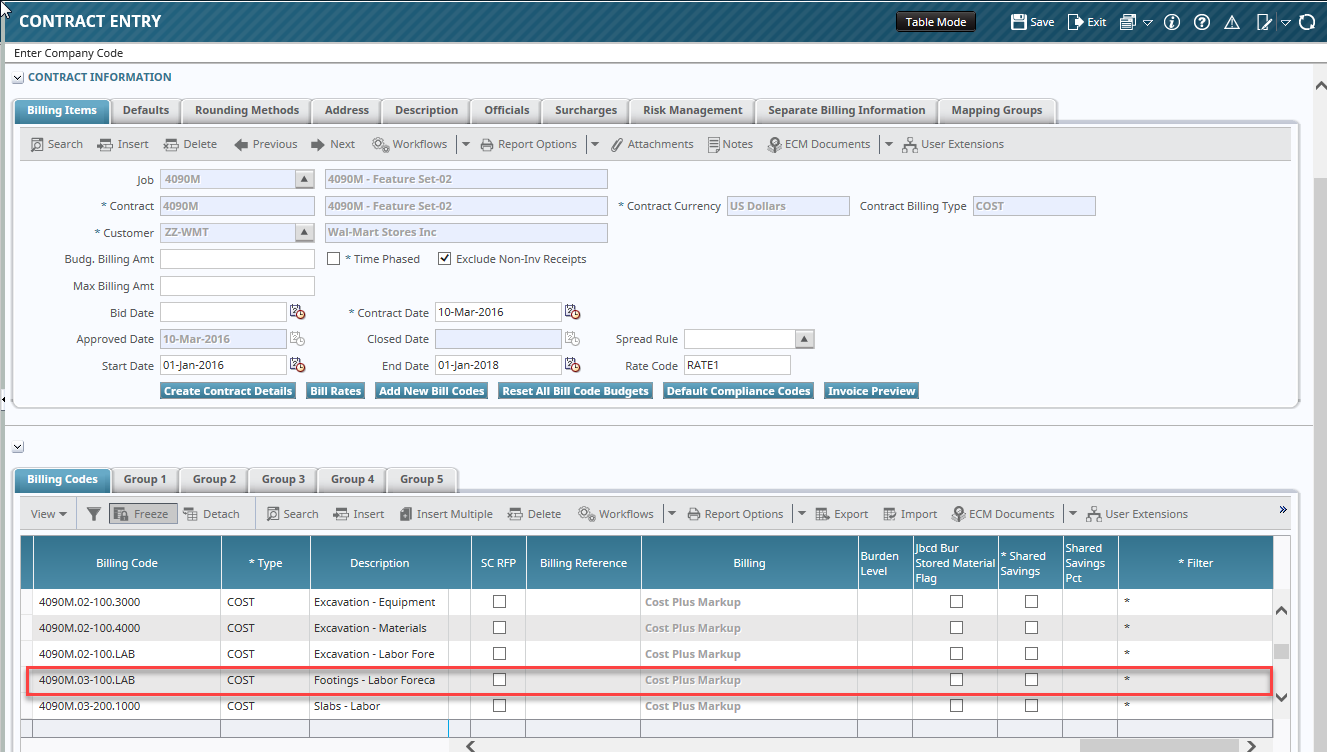Click the edit page pencil icon
Image resolution: width=1327 pixels, height=752 pixels.
tap(1264, 22)
